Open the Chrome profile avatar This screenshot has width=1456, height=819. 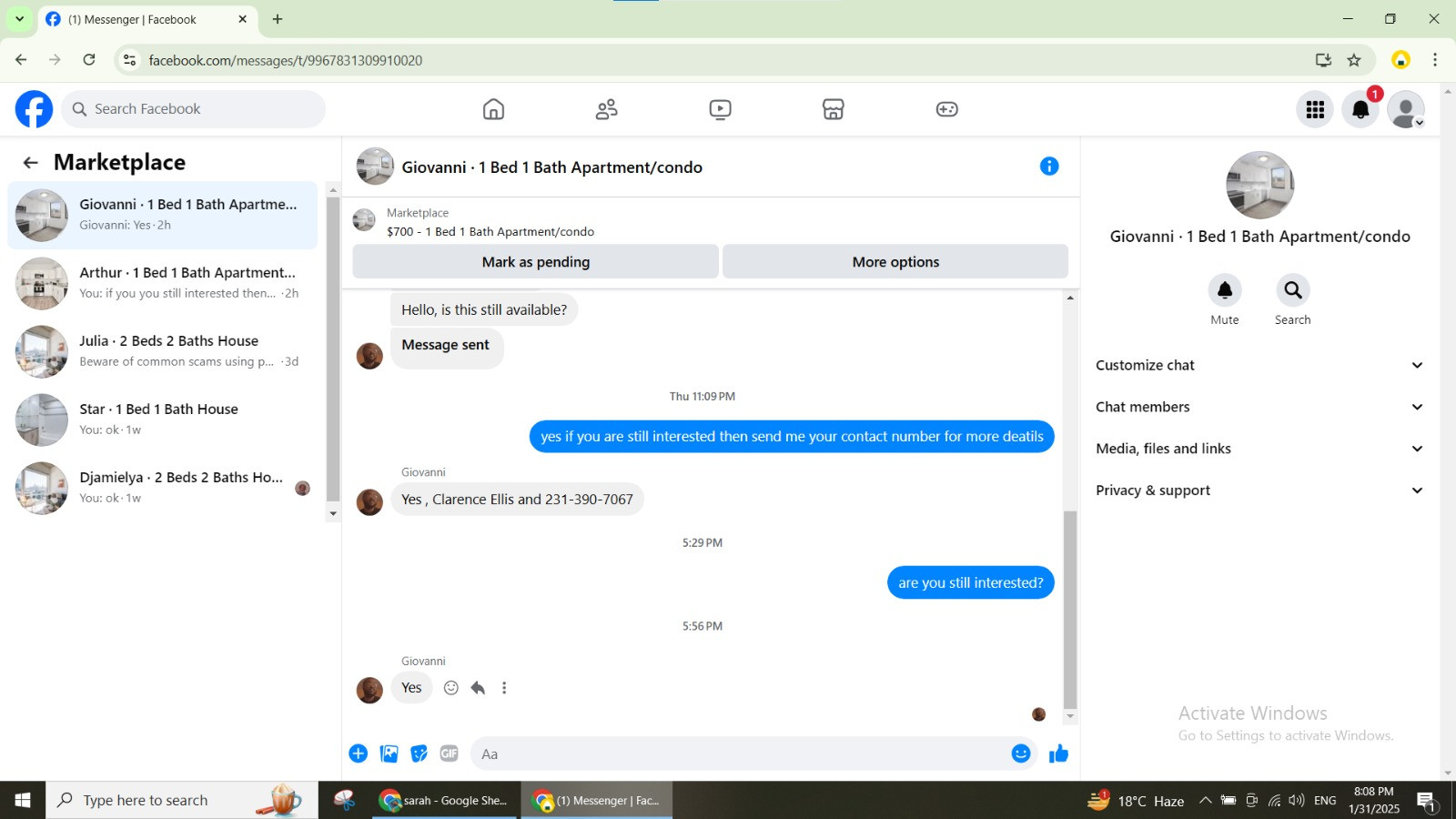1400,60
